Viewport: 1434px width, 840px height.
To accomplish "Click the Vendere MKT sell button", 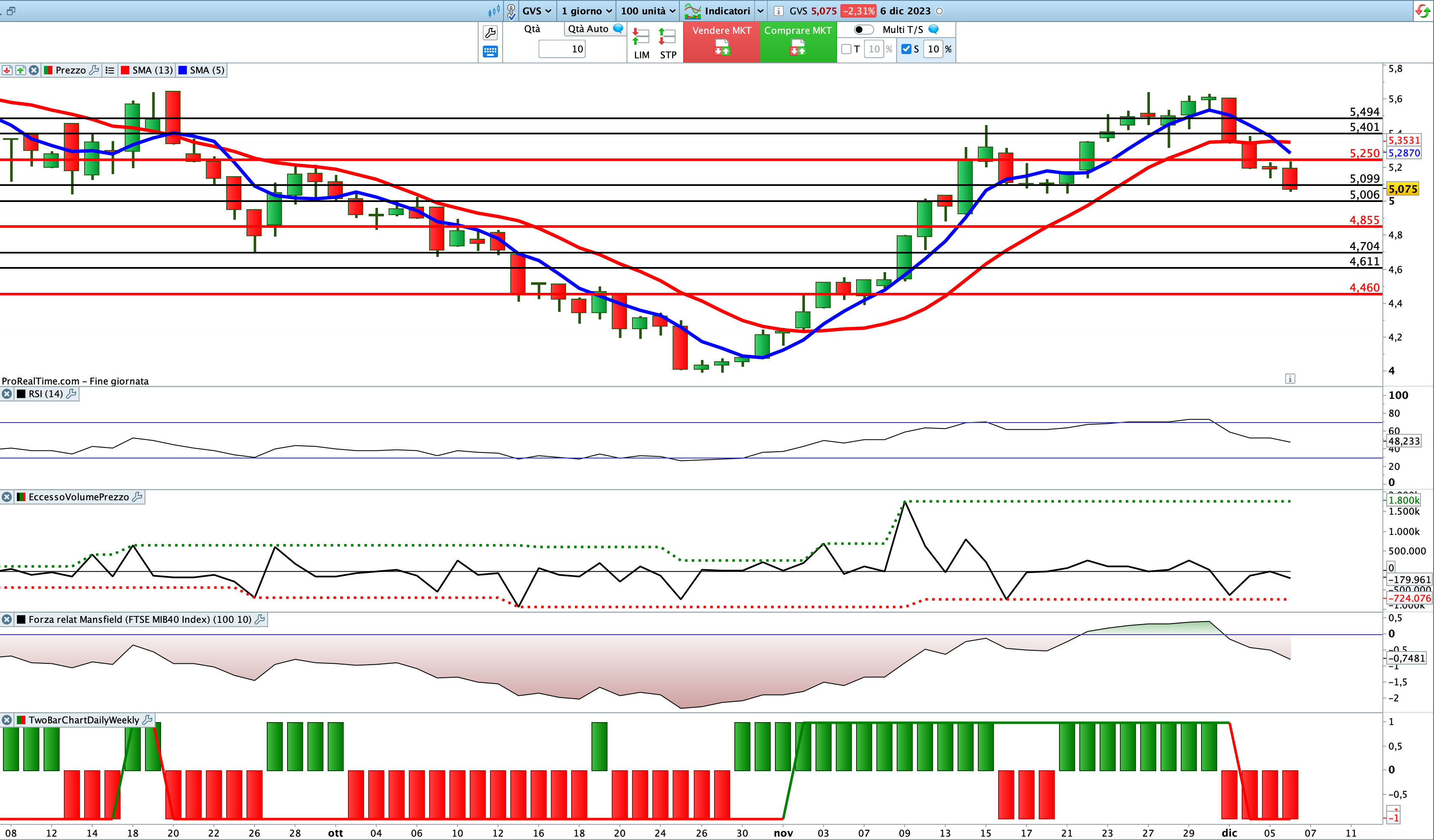I will click(722, 41).
